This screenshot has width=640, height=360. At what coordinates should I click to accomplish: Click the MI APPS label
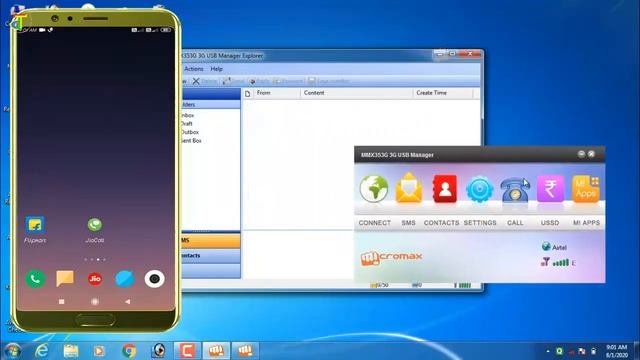click(587, 223)
